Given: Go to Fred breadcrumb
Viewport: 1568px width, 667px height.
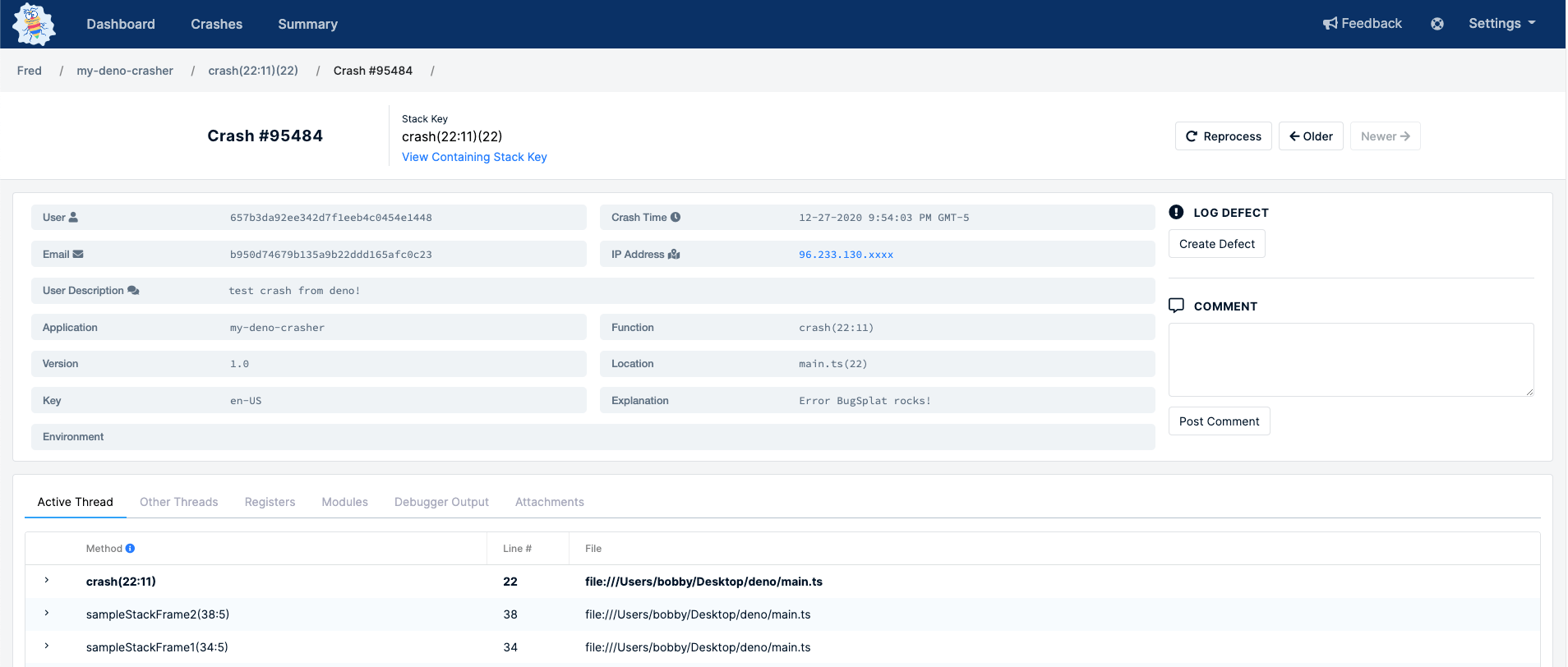Looking at the screenshot, I should point(30,71).
